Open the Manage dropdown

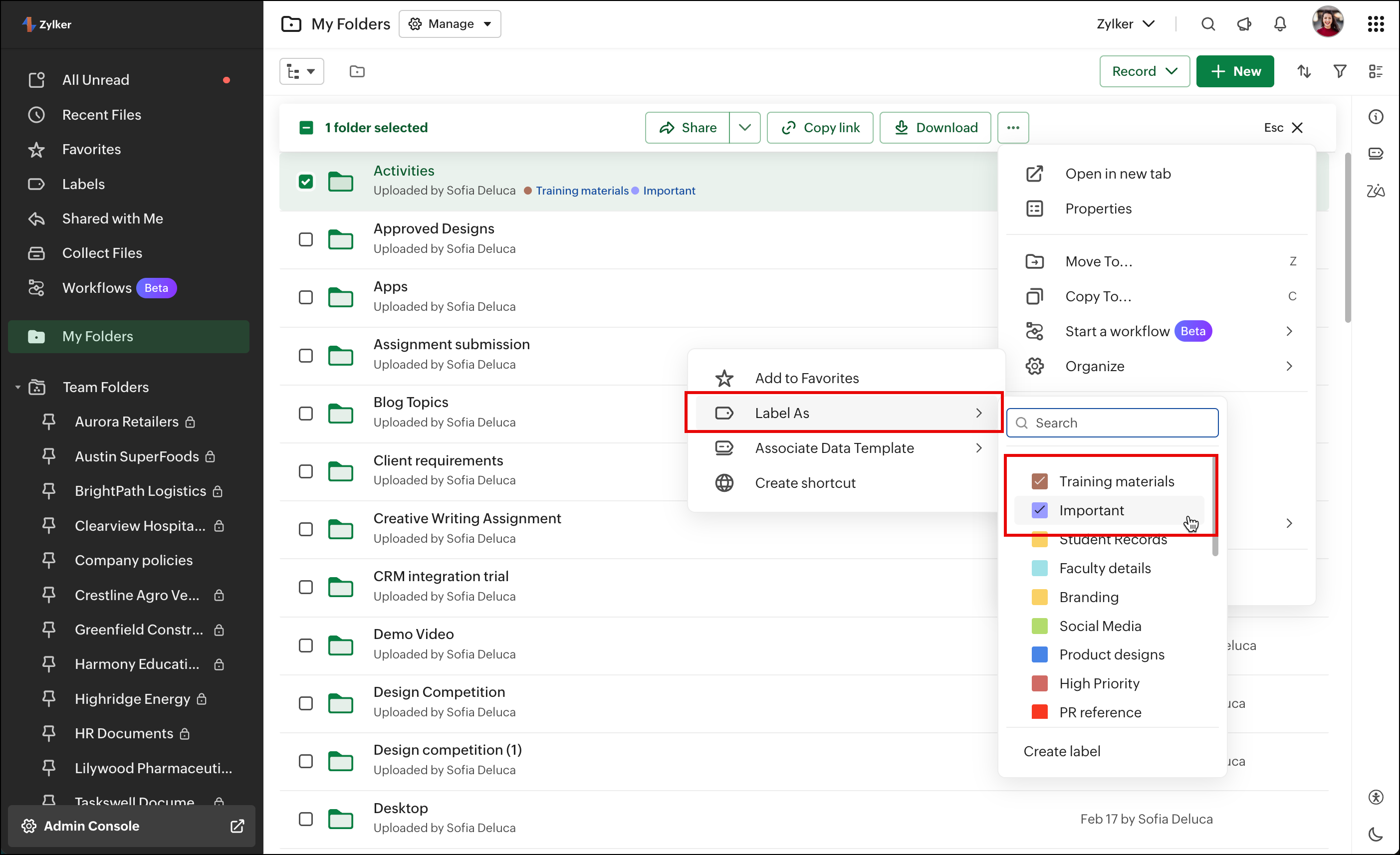[450, 24]
